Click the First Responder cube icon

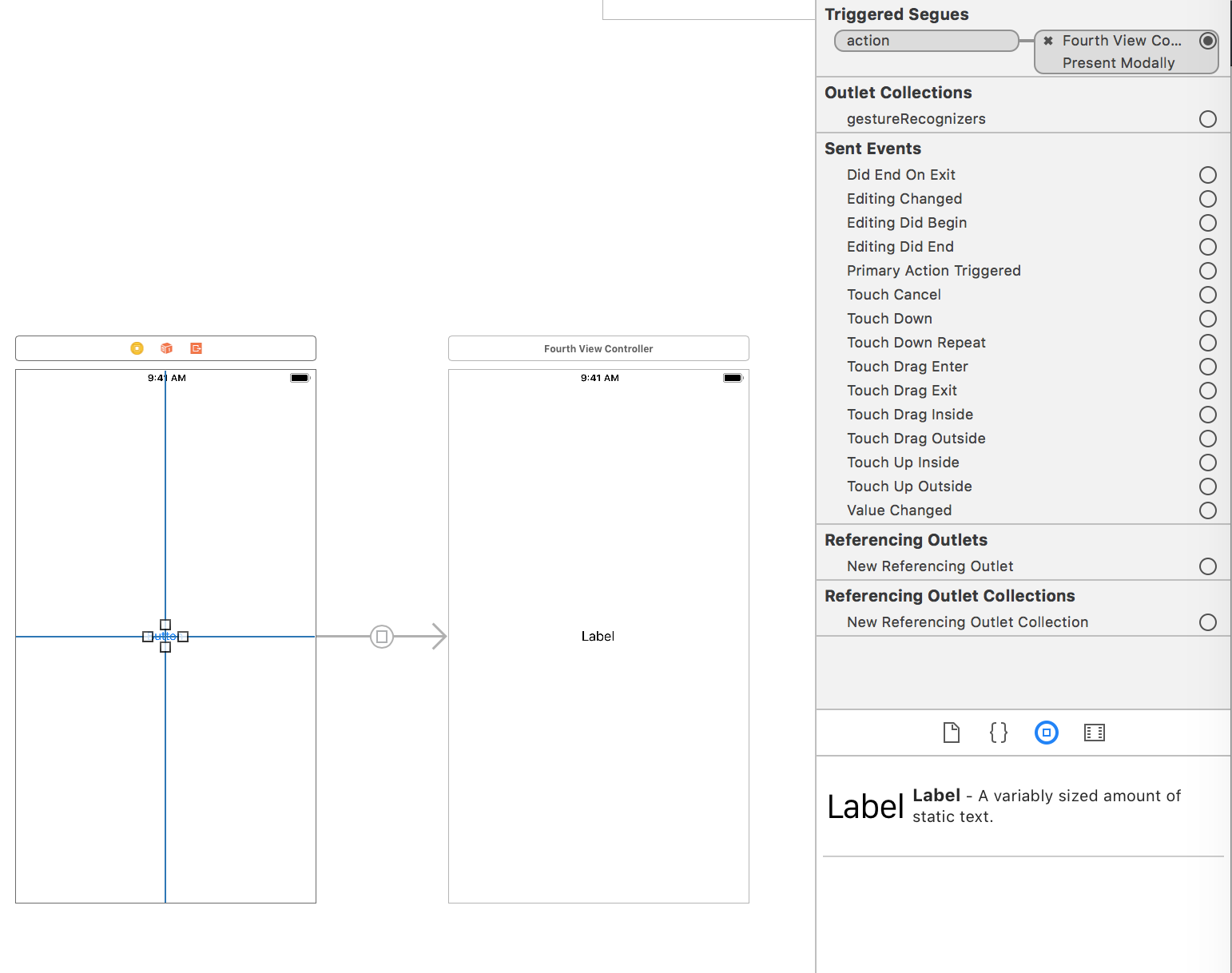[166, 348]
